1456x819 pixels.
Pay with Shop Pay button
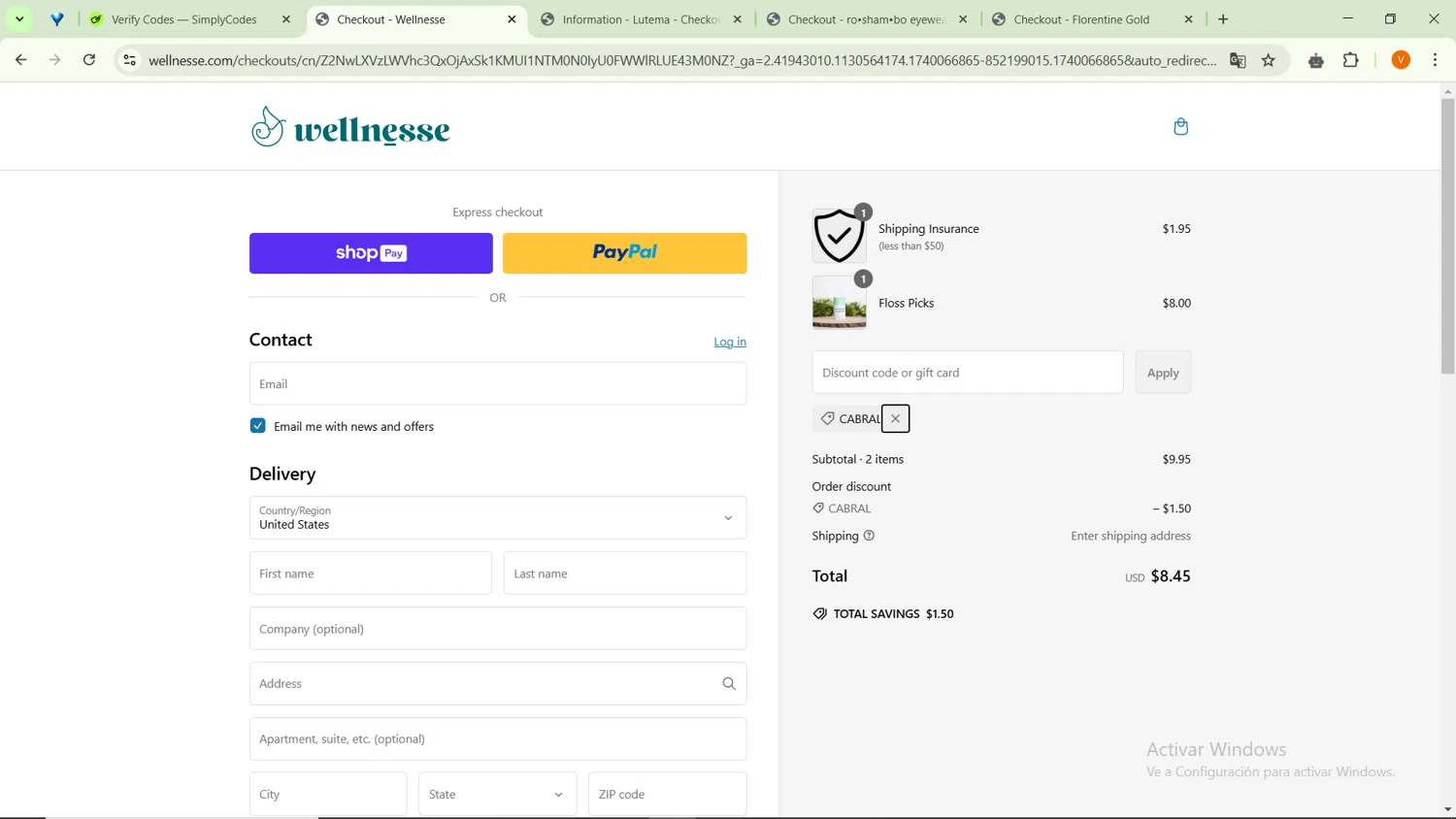click(x=371, y=253)
